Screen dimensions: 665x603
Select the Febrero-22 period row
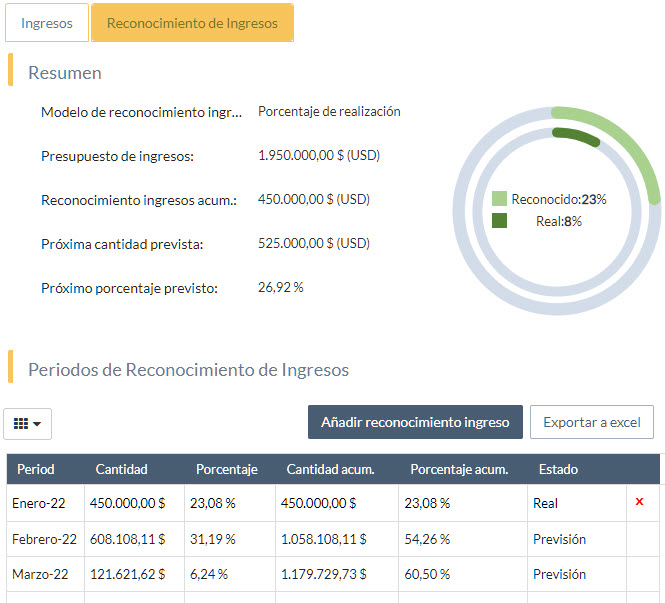pos(44,539)
